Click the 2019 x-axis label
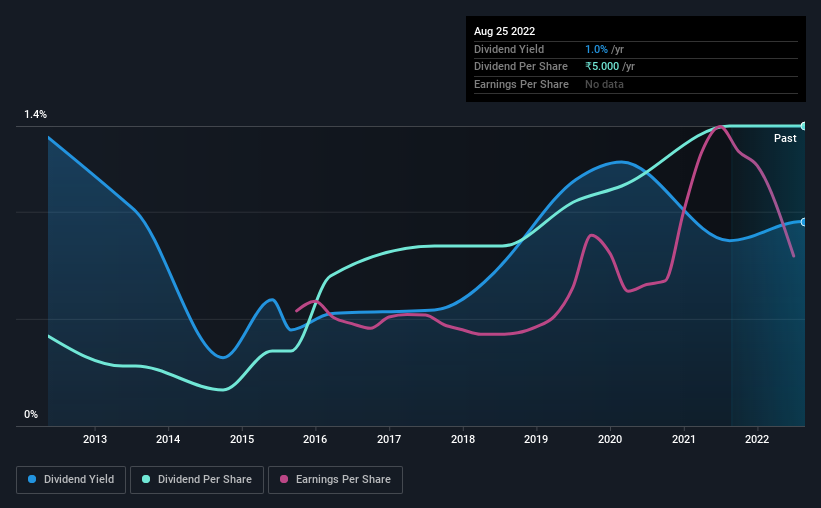Image resolution: width=821 pixels, height=508 pixels. (x=536, y=439)
